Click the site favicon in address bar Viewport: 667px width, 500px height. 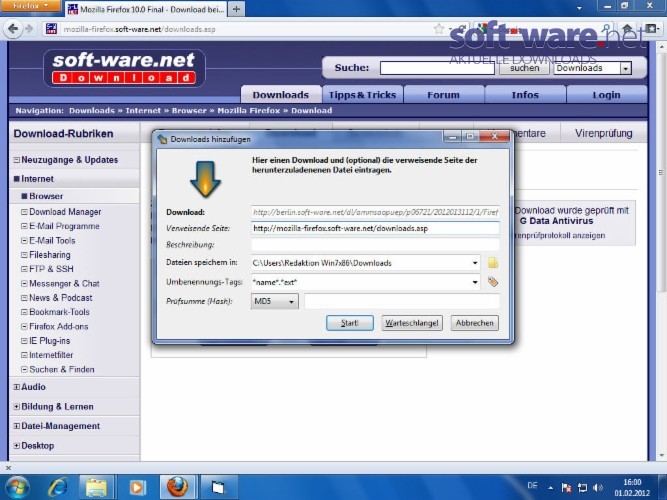coord(51,29)
